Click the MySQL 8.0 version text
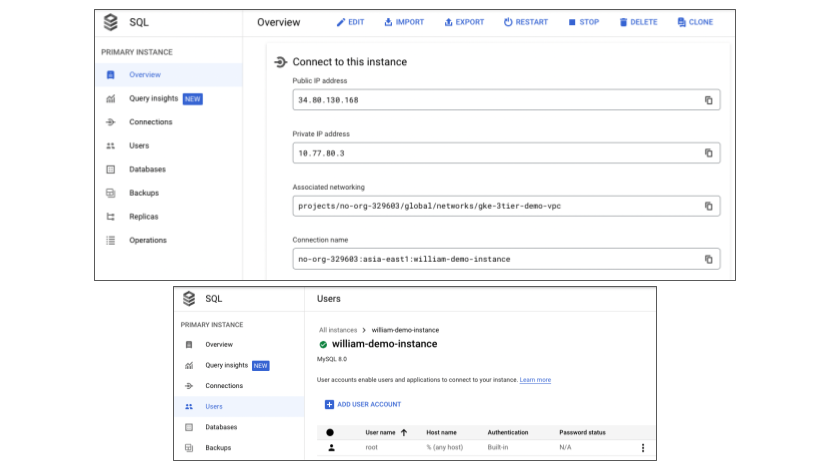Viewport: 830px width, 470px height. tap(332, 359)
